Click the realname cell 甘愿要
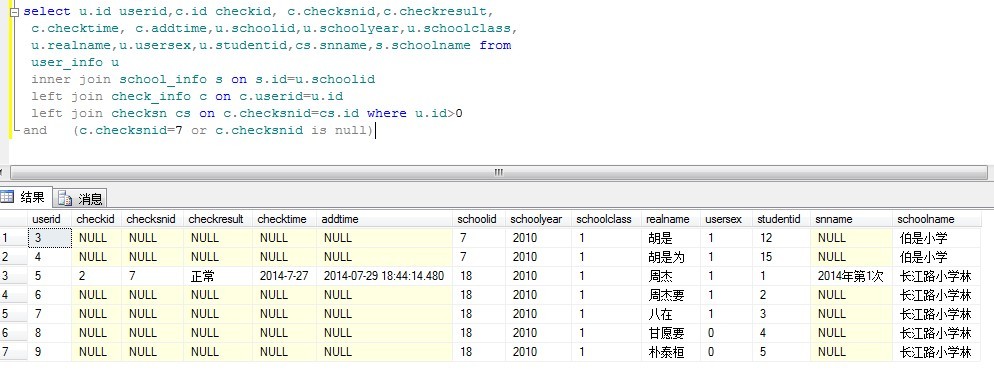Screen dimensions: 994x381 671,333
